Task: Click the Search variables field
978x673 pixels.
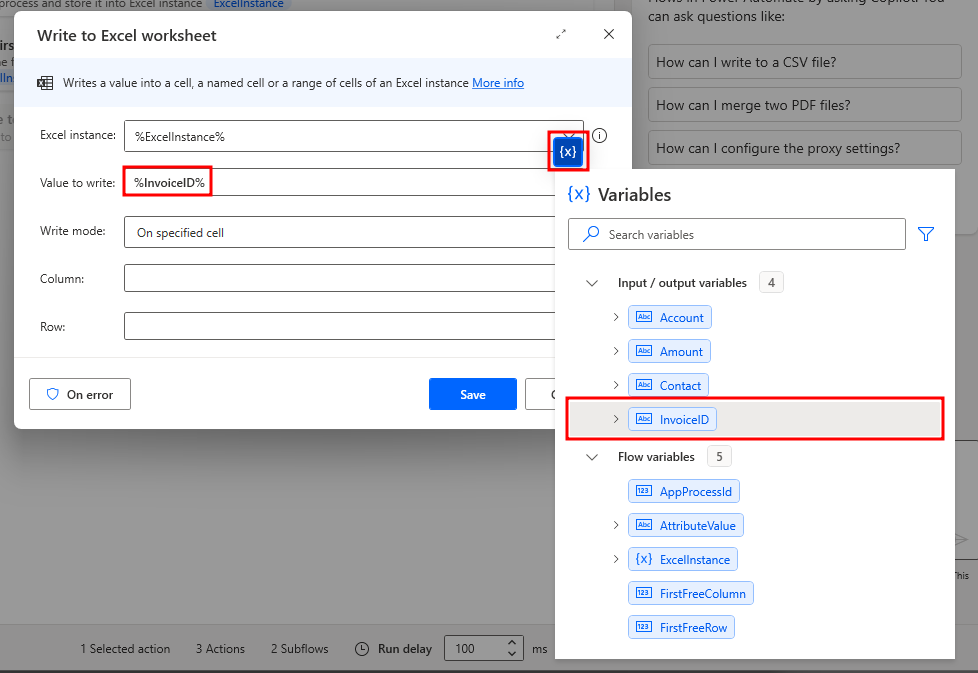Action: pyautogui.click(x=737, y=234)
